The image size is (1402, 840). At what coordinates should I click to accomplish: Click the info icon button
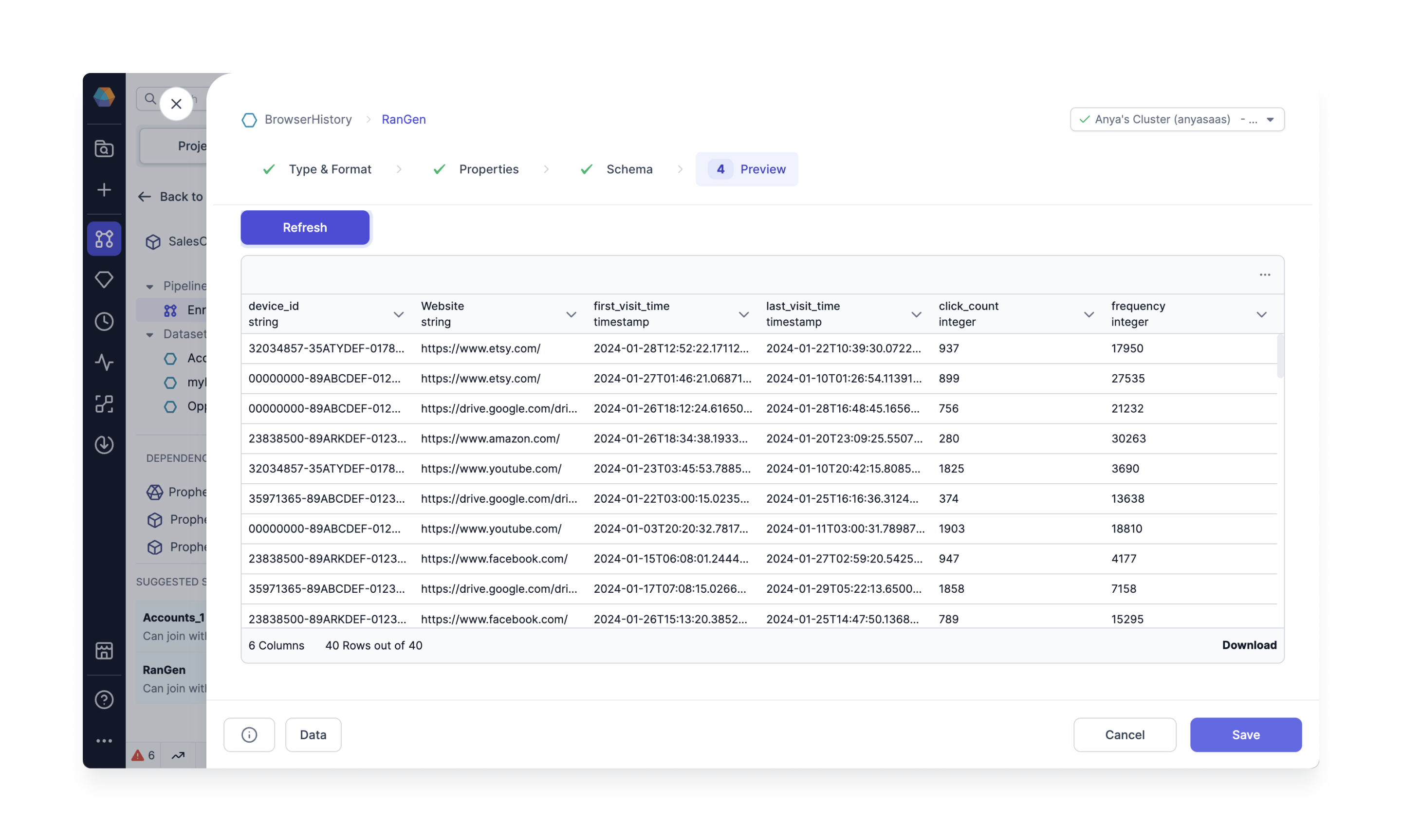(249, 734)
